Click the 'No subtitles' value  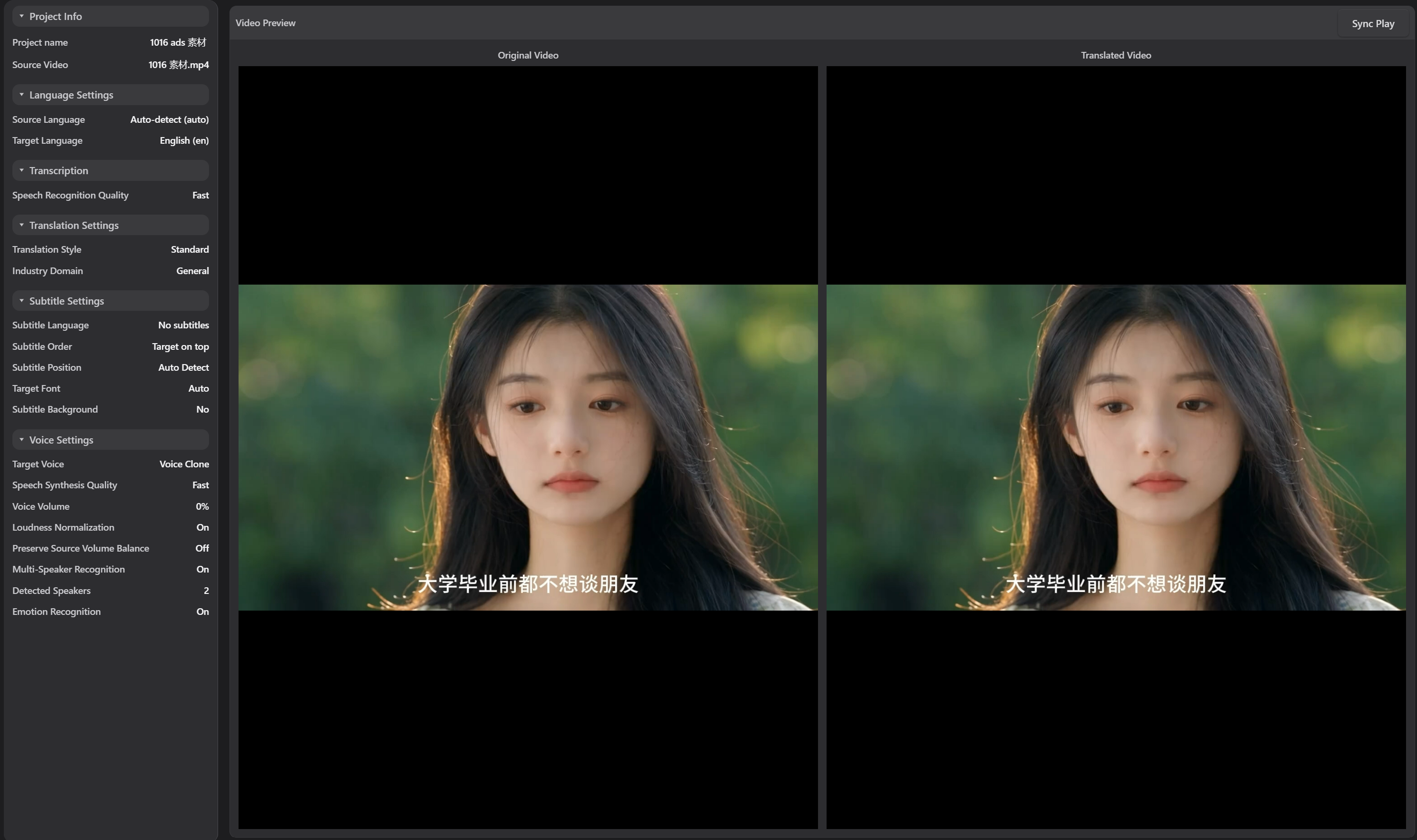coord(183,325)
